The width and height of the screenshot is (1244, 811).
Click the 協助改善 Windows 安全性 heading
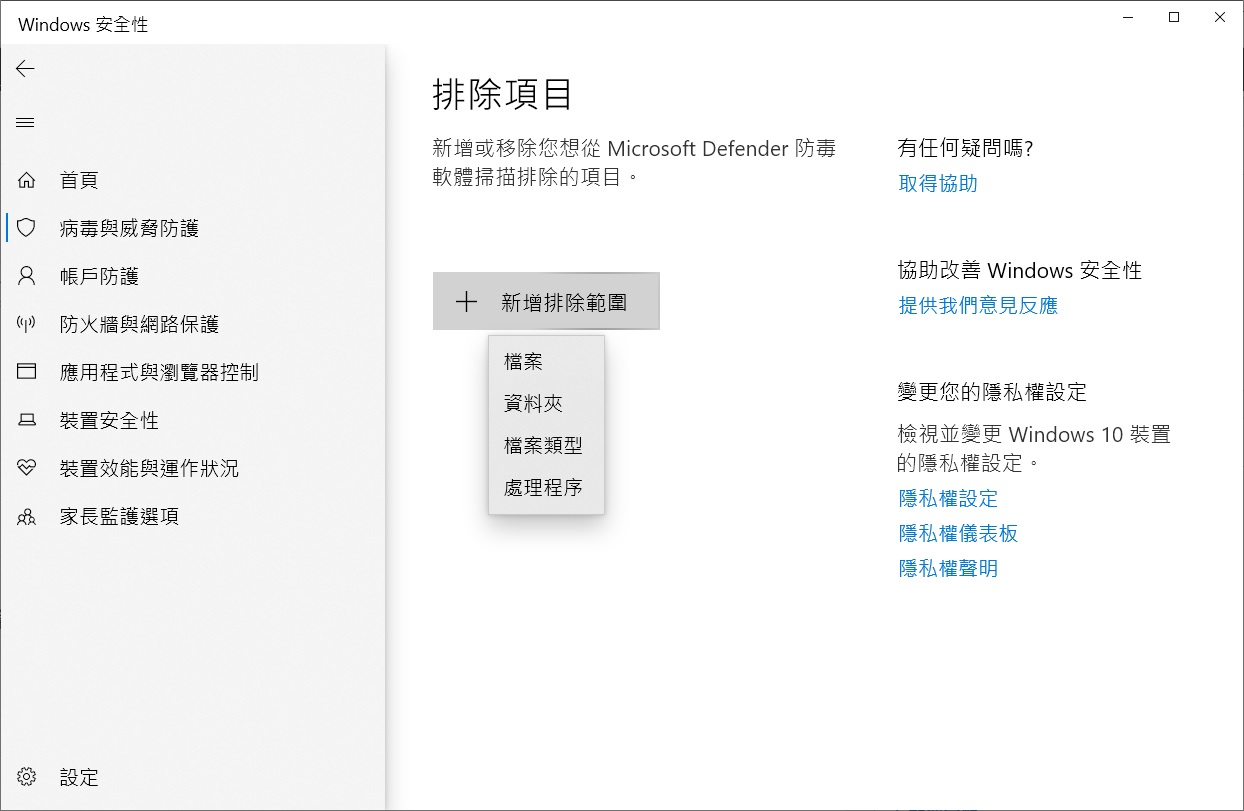point(1020,271)
